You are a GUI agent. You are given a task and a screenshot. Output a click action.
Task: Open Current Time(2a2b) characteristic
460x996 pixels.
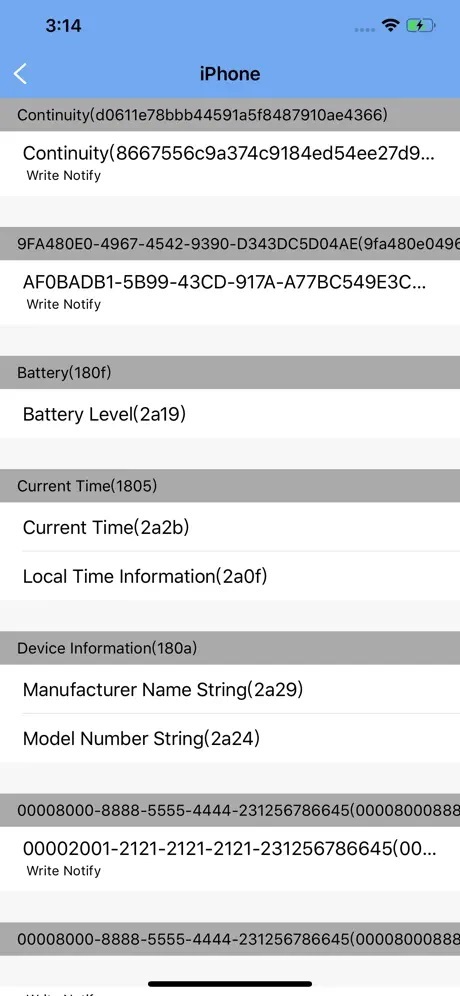pos(230,527)
